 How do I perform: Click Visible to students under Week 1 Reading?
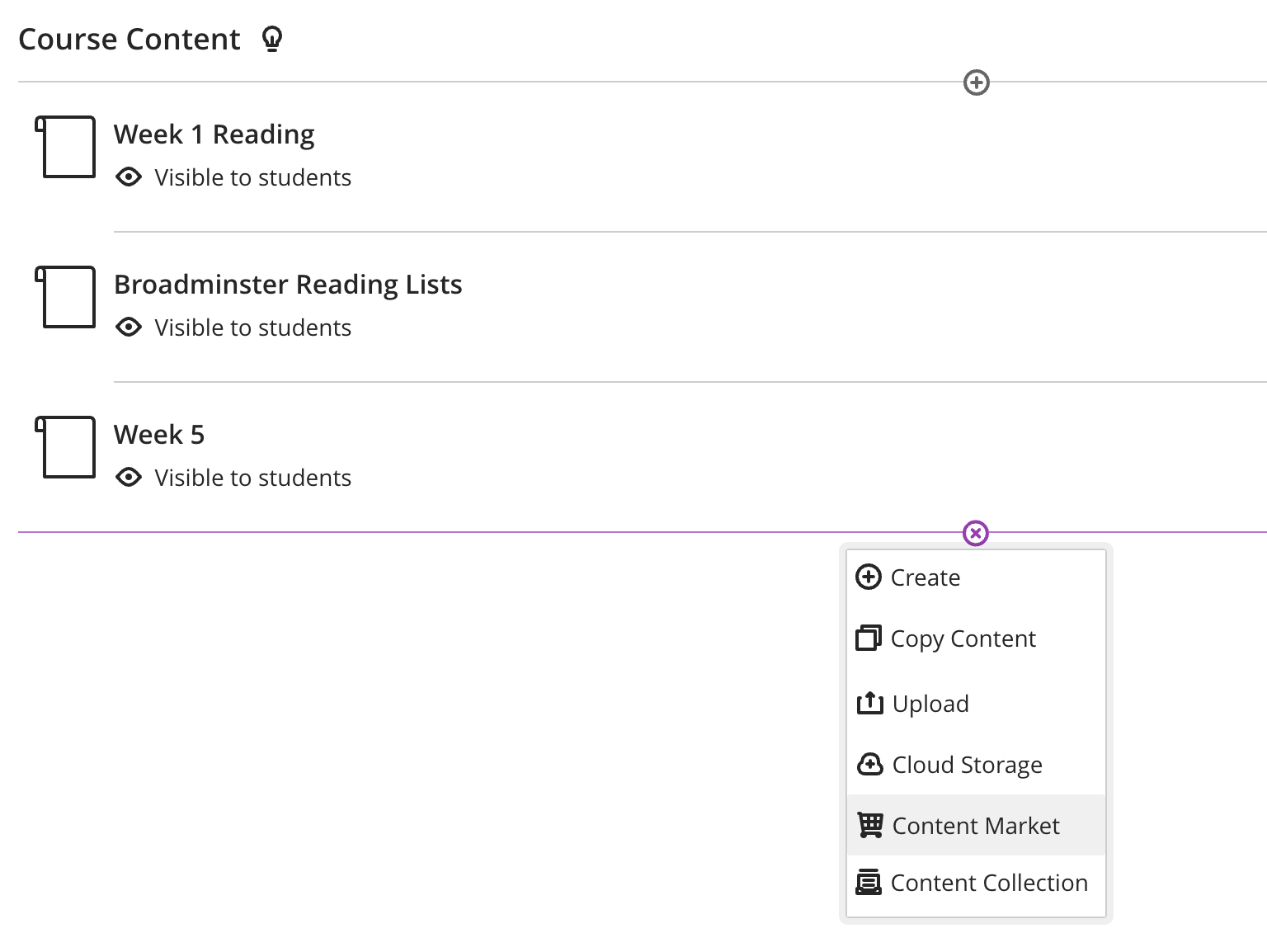(252, 177)
